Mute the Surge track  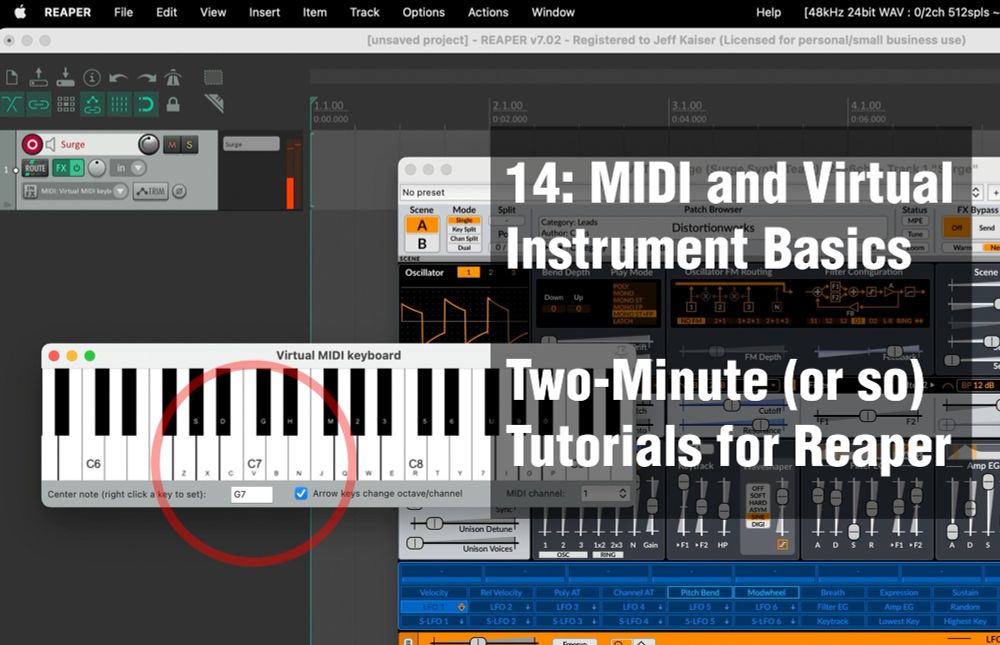pyautogui.click(x=172, y=145)
